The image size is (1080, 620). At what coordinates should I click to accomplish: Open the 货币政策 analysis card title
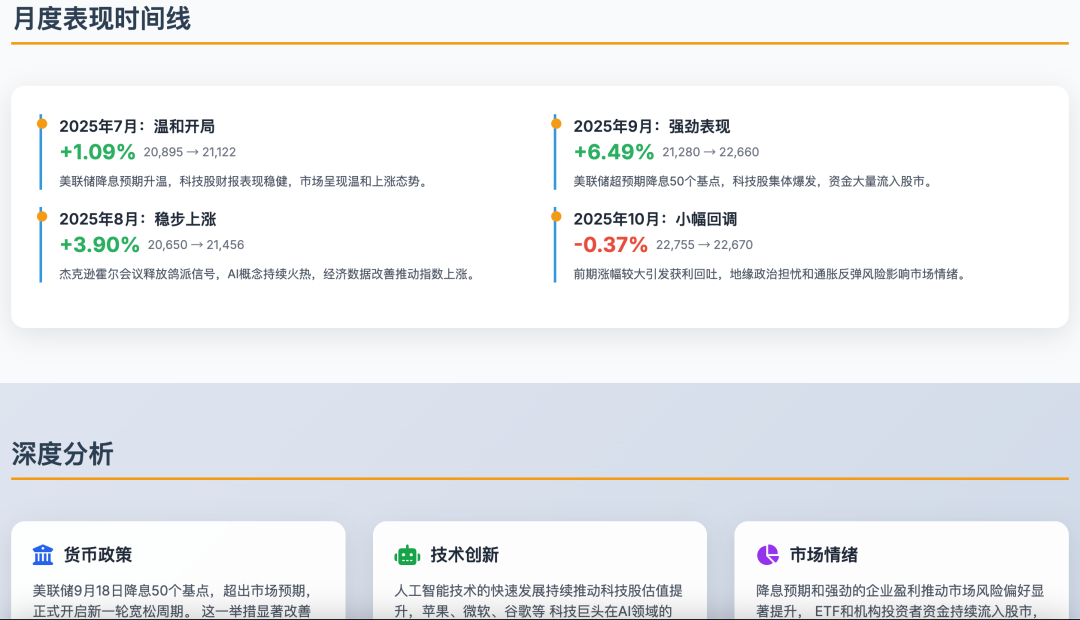click(98, 555)
